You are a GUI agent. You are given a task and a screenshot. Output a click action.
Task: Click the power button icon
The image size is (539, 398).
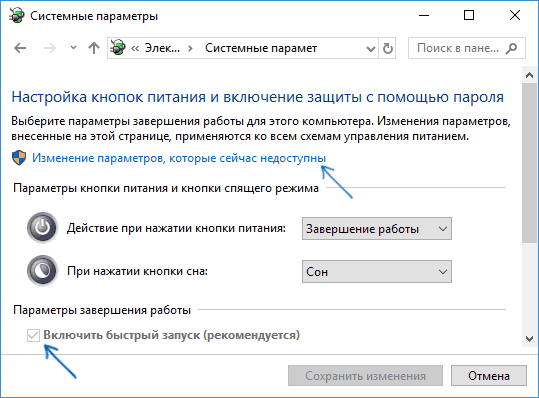(x=43, y=228)
